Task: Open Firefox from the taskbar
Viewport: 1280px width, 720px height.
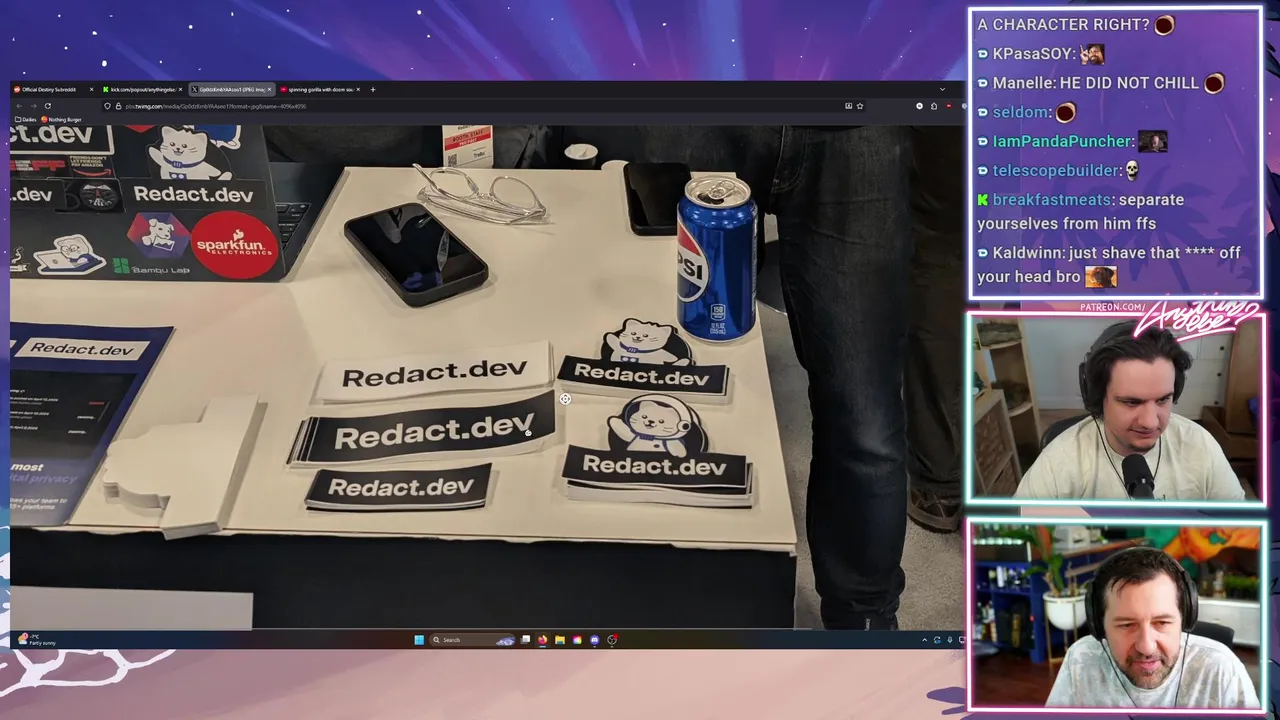Action: 542,640
